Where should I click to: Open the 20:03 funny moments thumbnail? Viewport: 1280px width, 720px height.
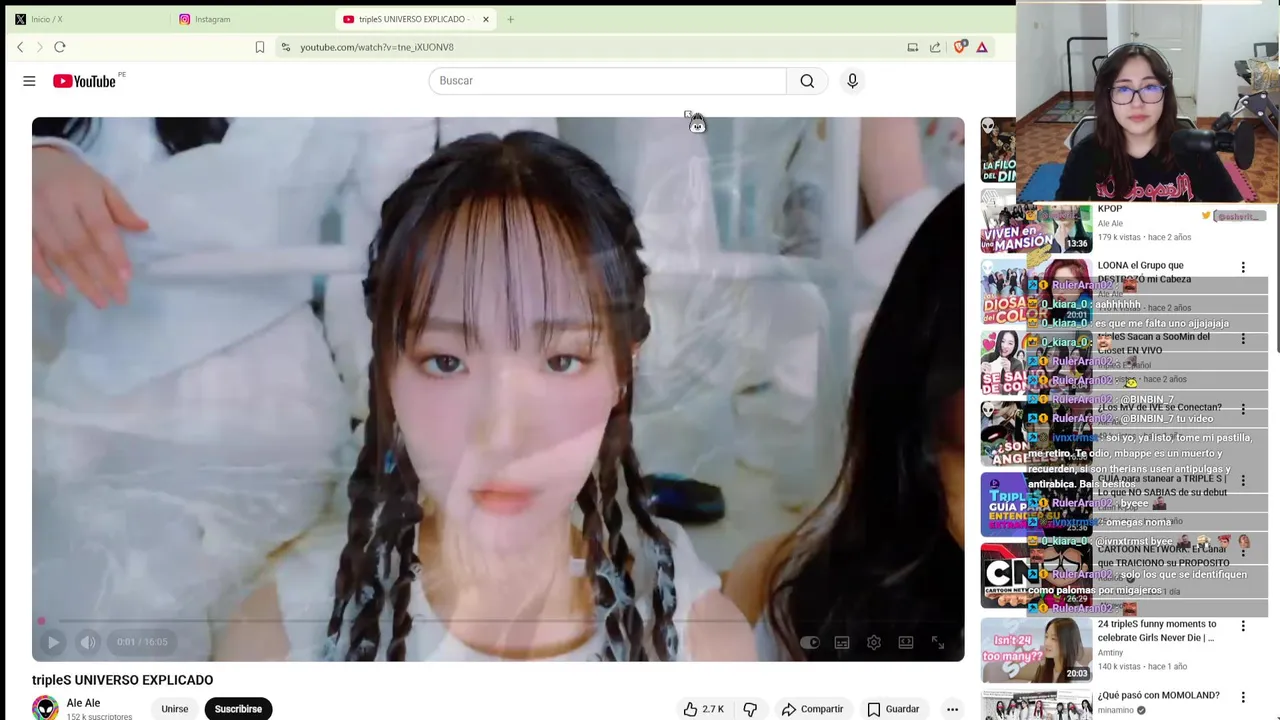coord(1036,650)
